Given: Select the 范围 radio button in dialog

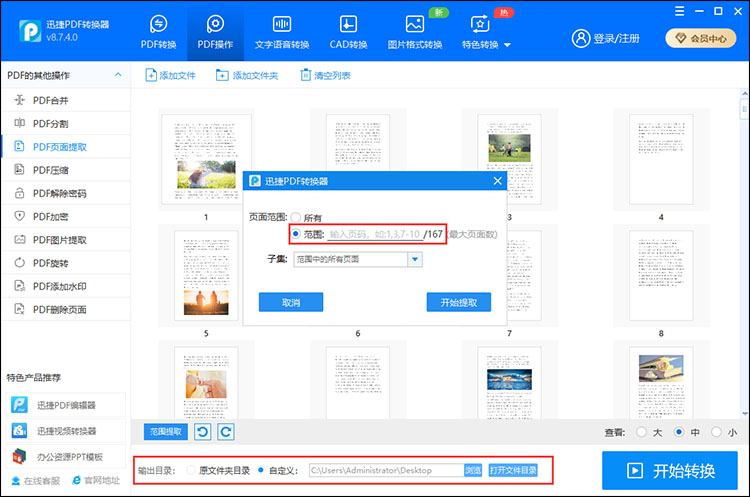Looking at the screenshot, I should tap(296, 234).
